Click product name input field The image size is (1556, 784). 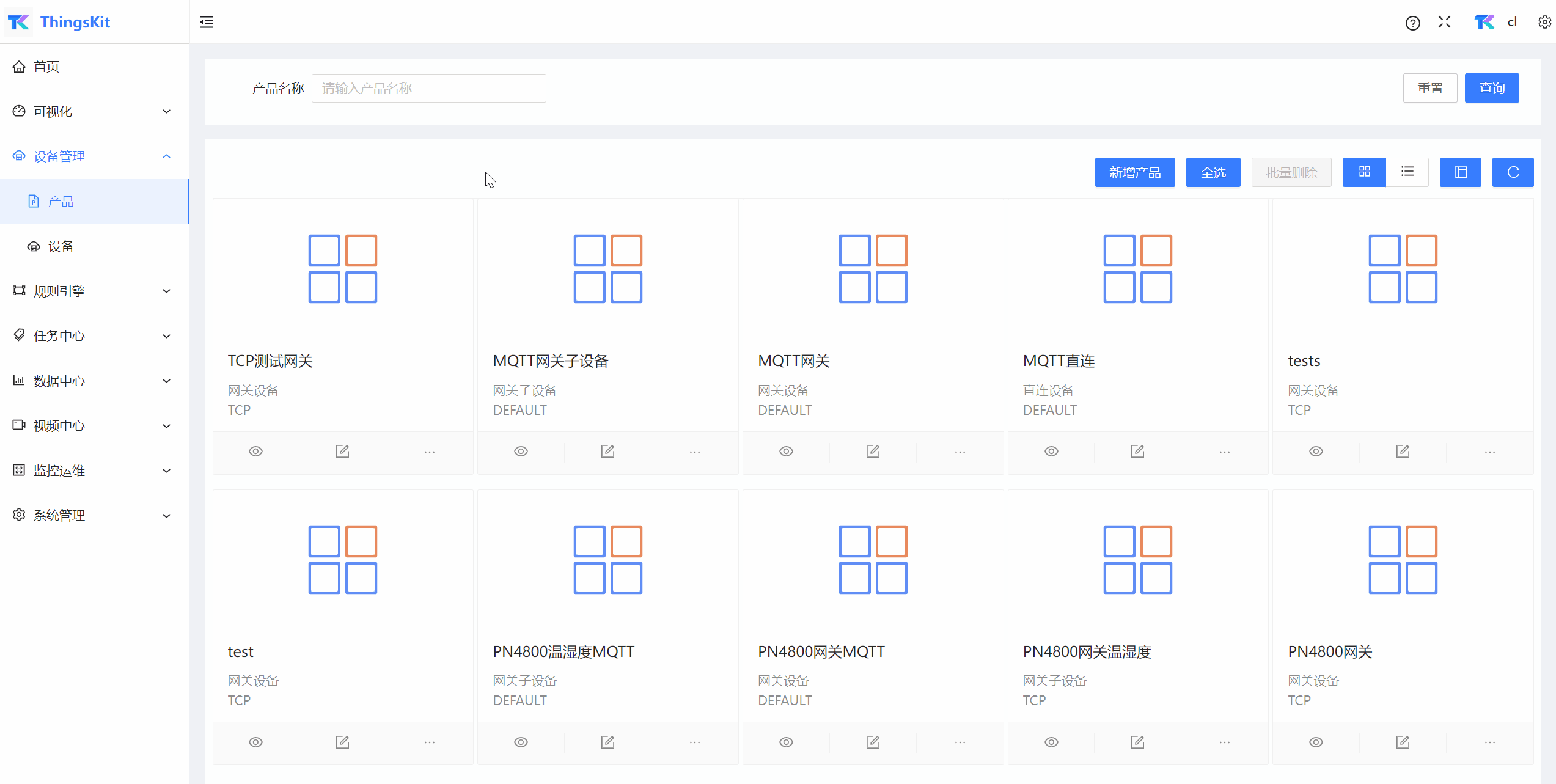tap(429, 88)
